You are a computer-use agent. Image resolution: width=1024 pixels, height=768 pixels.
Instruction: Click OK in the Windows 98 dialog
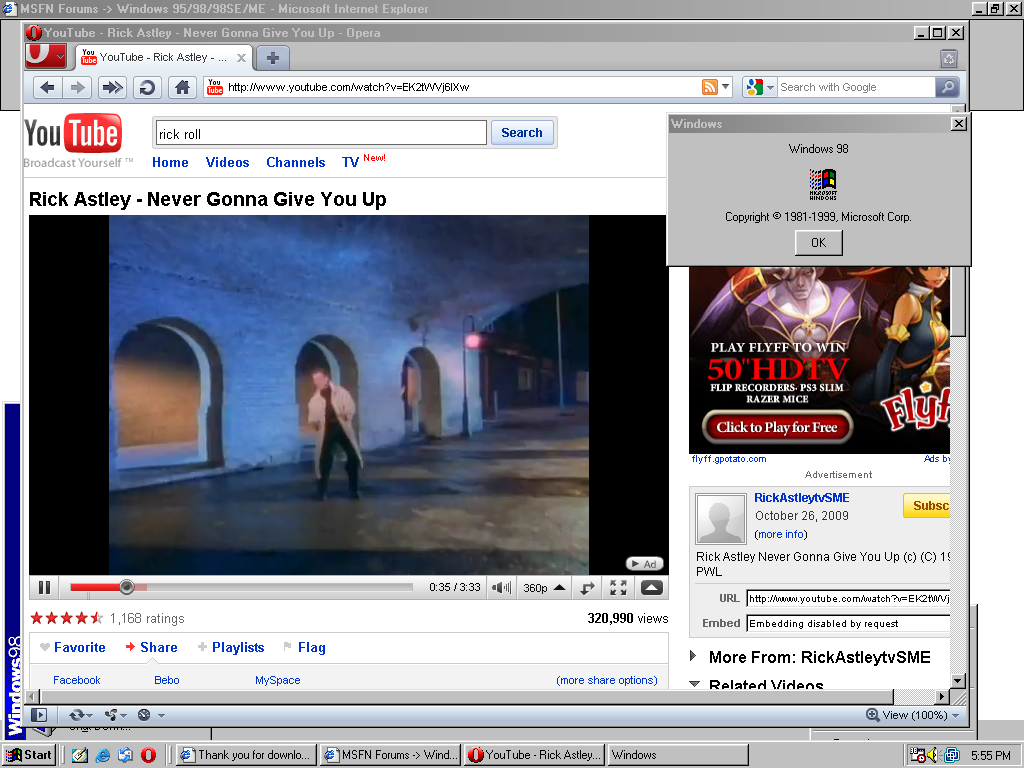tap(818, 243)
